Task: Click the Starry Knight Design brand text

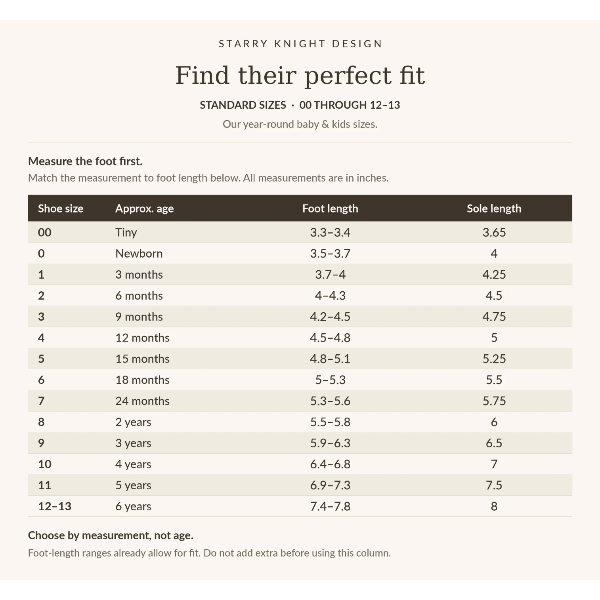Action: coord(300,44)
